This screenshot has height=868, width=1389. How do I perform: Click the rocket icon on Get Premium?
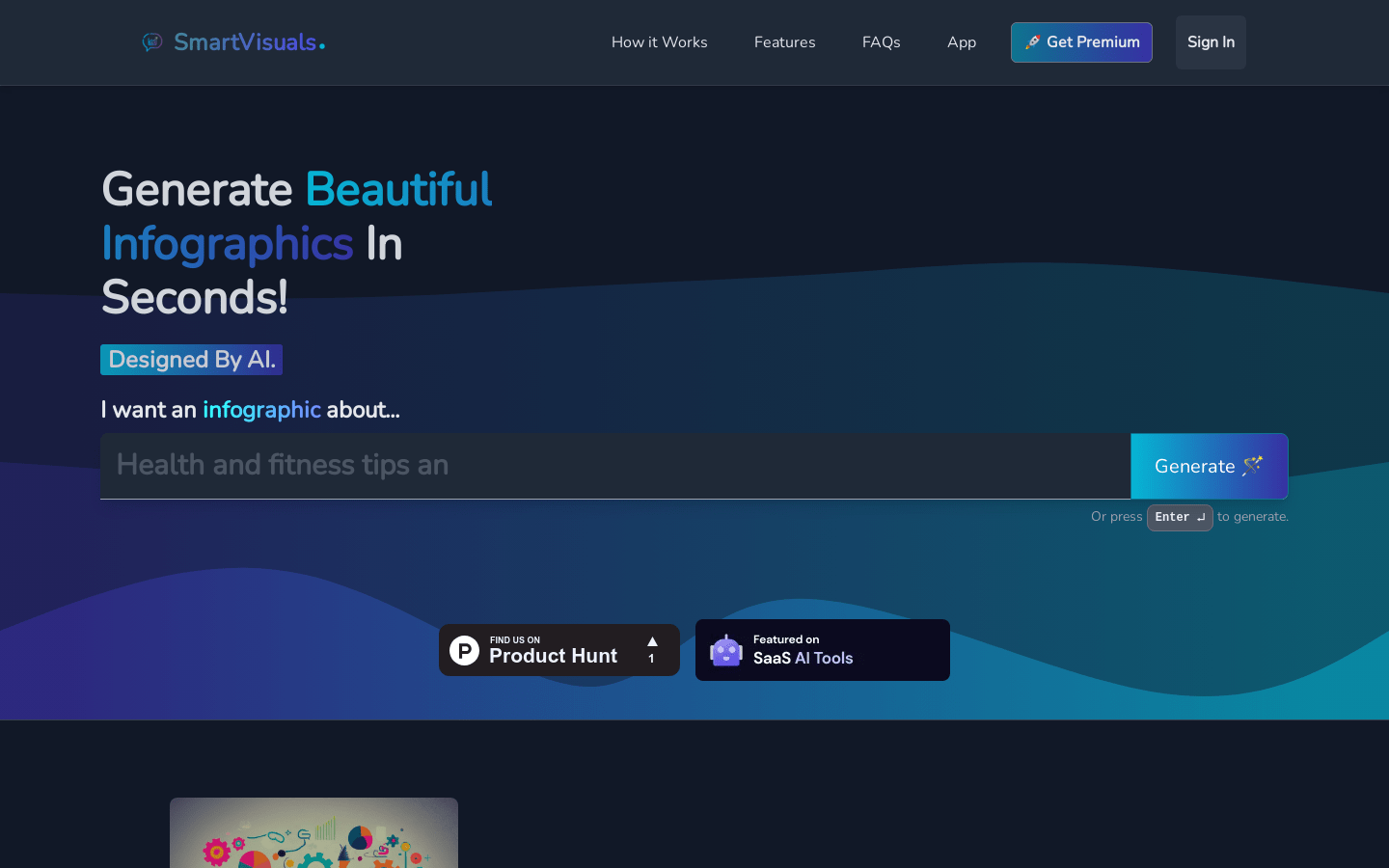point(1032,42)
